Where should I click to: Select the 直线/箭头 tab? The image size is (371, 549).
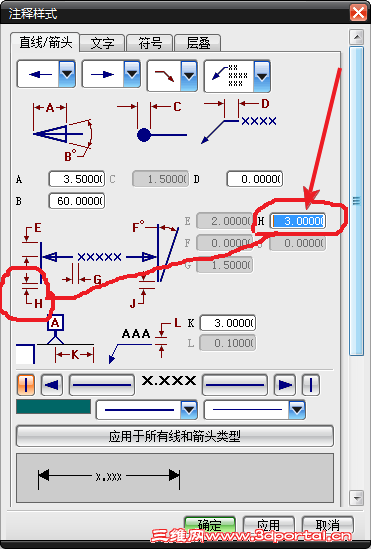click(45, 42)
